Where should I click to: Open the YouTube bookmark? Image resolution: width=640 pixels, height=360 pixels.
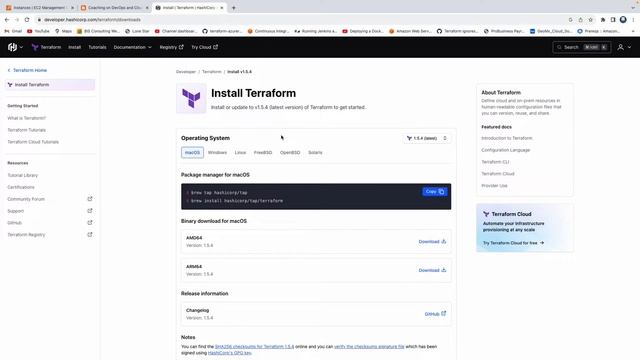coord(38,31)
